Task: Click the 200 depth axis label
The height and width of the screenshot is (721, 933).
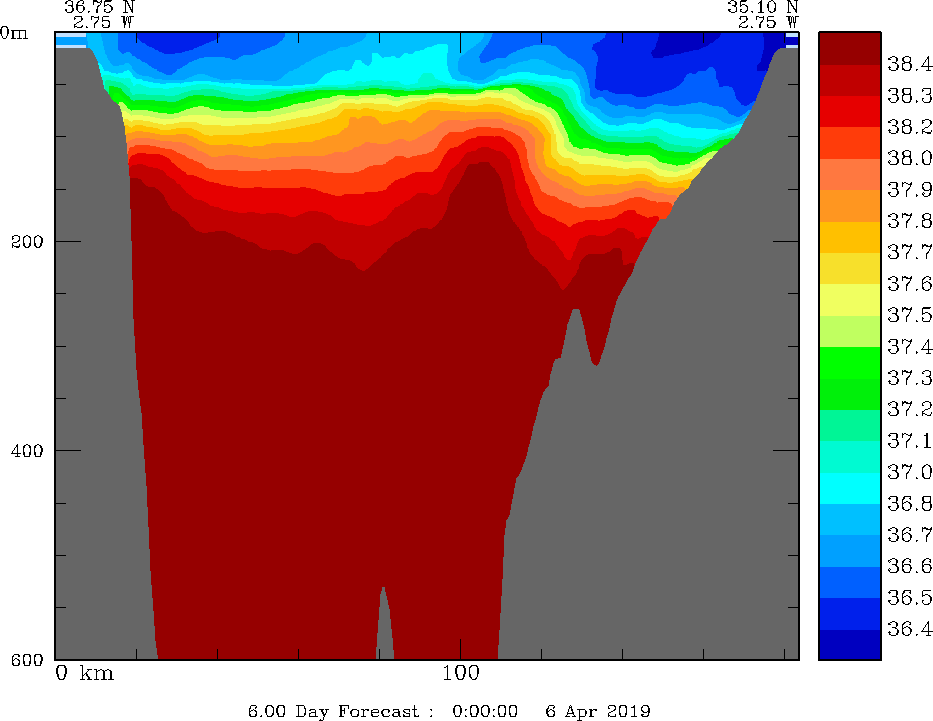Action: [25, 241]
